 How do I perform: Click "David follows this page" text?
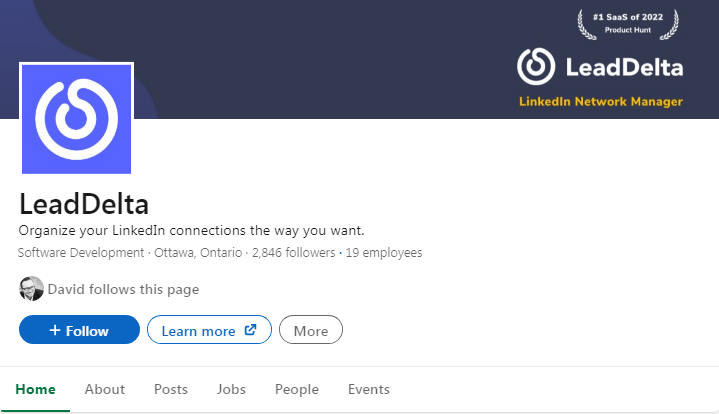click(124, 289)
